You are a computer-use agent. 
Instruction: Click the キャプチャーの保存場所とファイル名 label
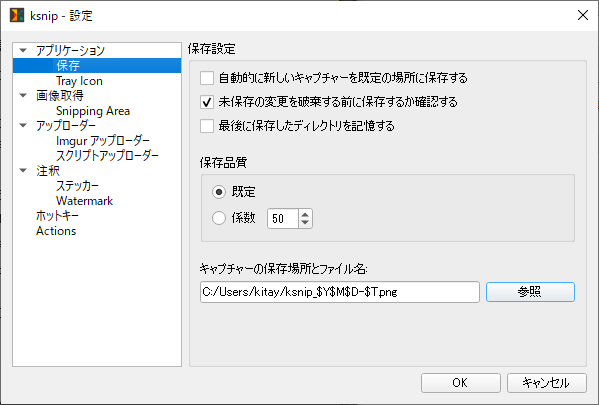click(283, 269)
